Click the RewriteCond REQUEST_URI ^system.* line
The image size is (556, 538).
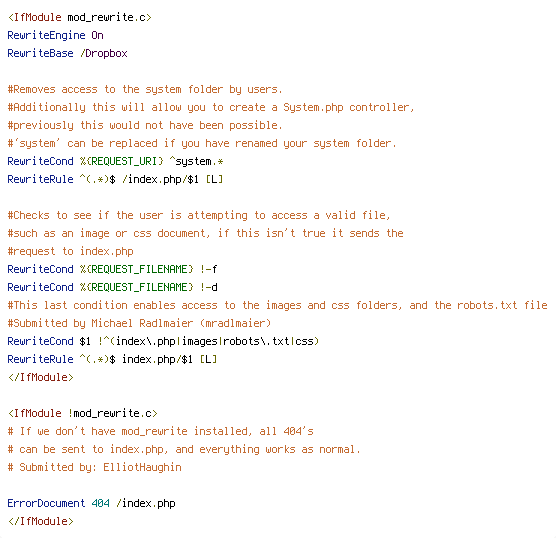click(x=116, y=161)
